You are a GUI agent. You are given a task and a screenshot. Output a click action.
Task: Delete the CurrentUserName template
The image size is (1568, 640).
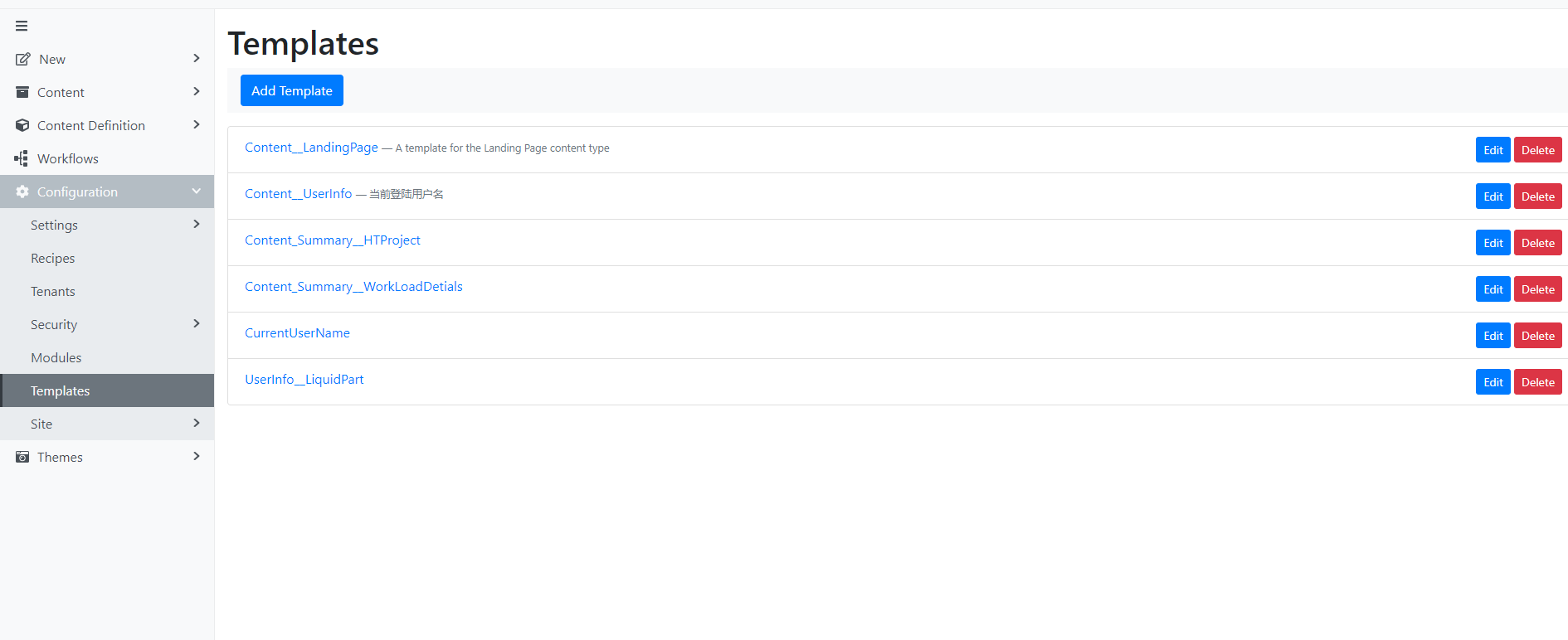(x=1538, y=336)
